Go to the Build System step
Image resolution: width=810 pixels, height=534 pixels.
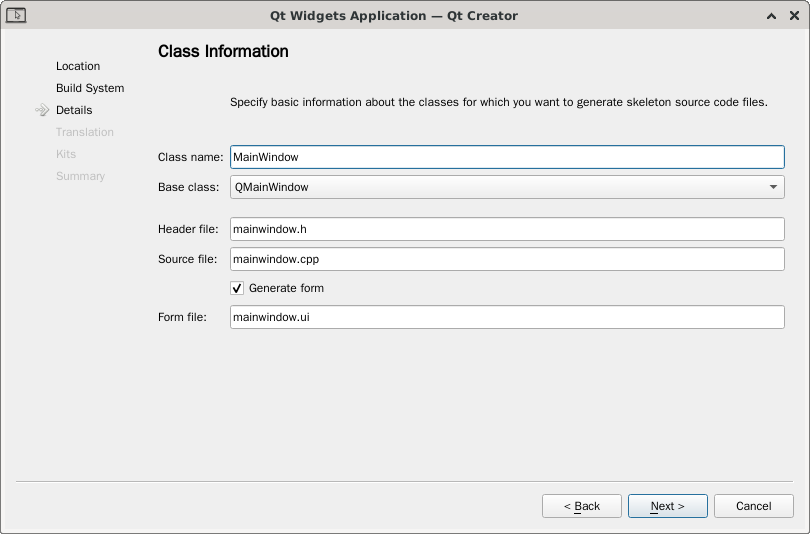(90, 88)
